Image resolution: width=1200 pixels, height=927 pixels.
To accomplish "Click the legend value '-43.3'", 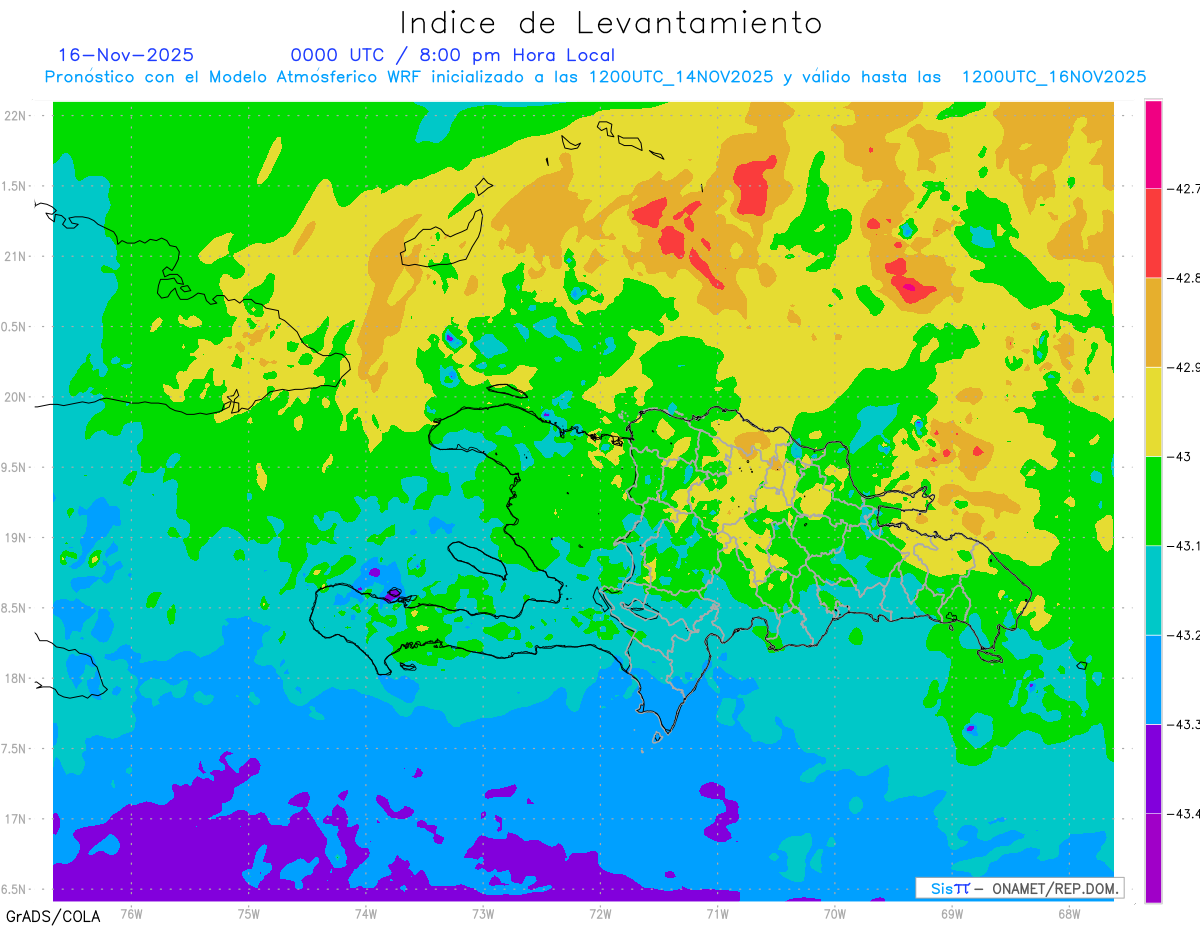I will pos(1183,724).
